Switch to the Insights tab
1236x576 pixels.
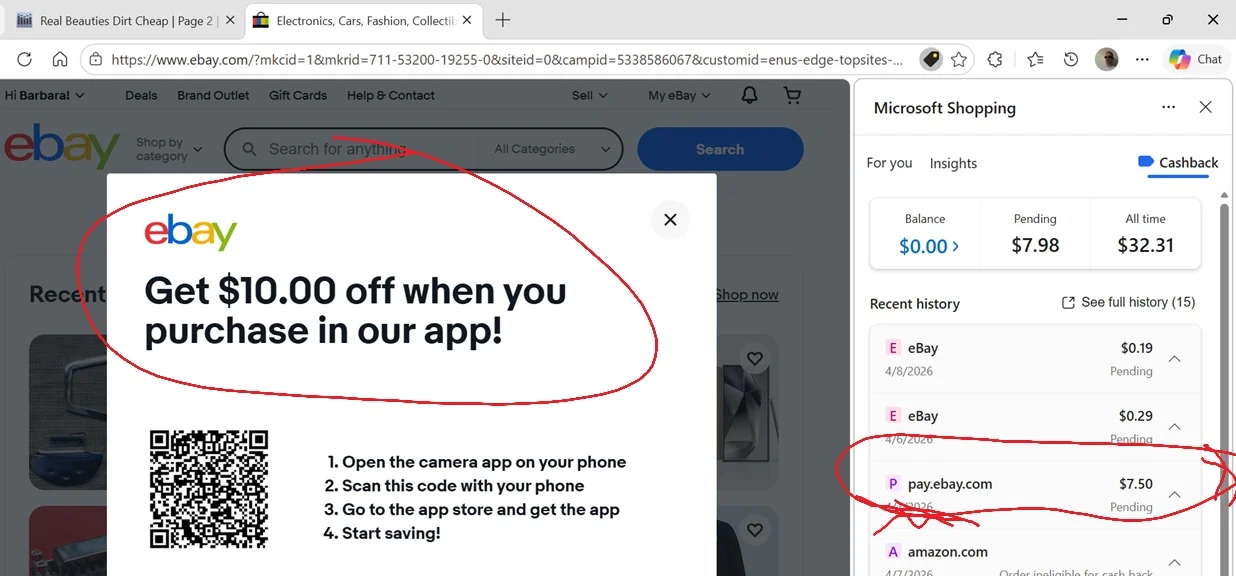click(953, 163)
